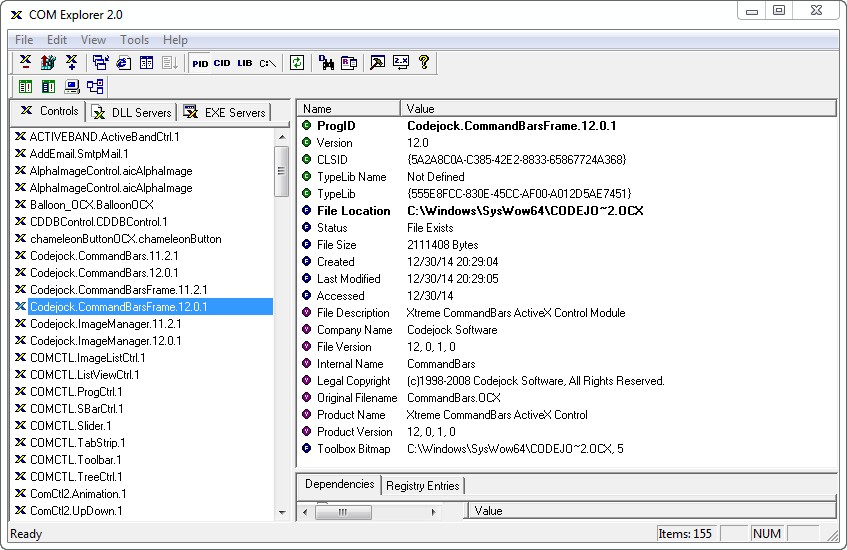Click the register control icon with blue plus

[x=71, y=63]
